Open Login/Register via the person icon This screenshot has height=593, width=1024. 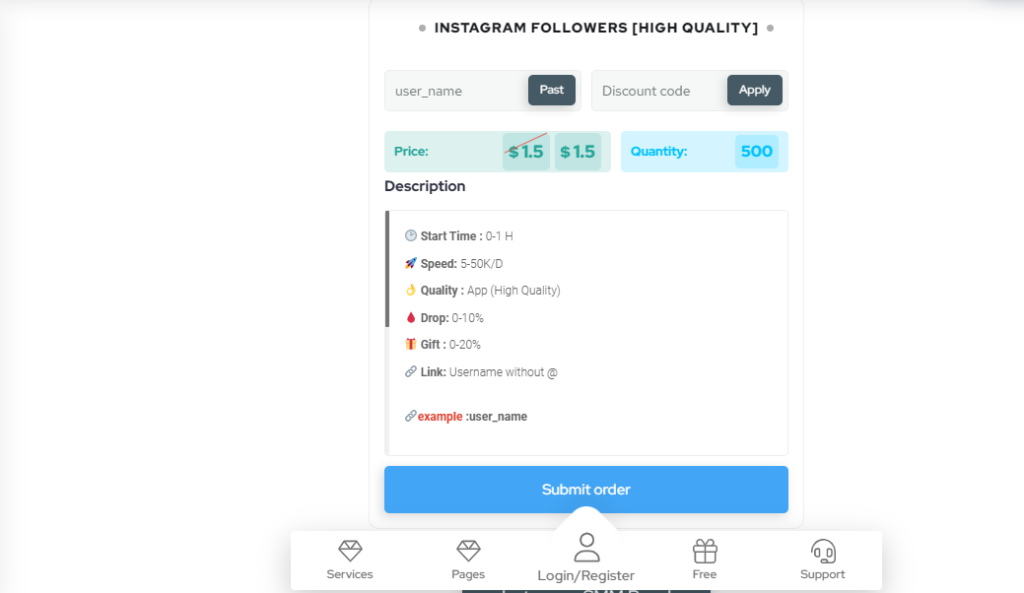point(586,545)
